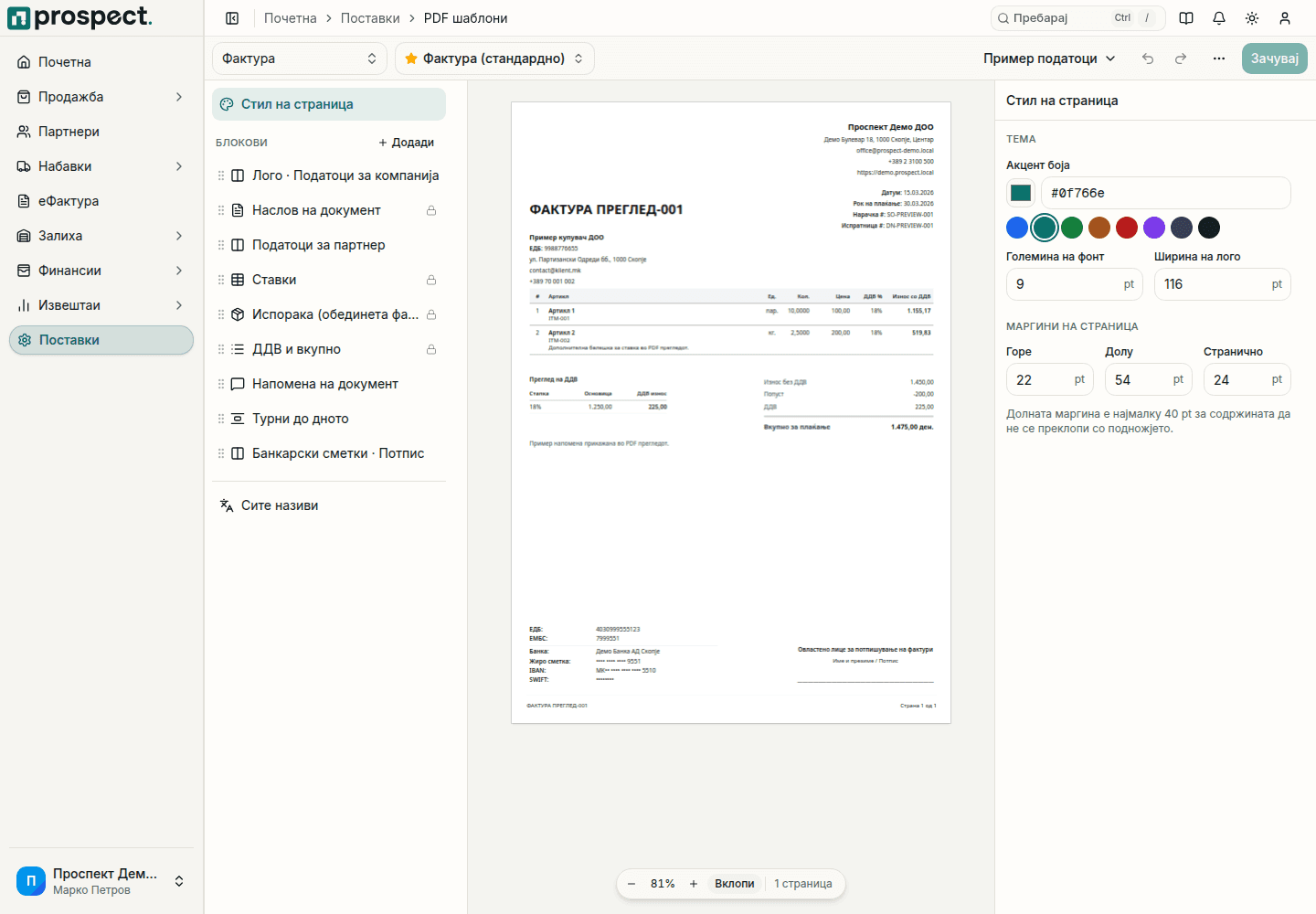Click the redo arrow
The image size is (1316, 914).
point(1181,58)
